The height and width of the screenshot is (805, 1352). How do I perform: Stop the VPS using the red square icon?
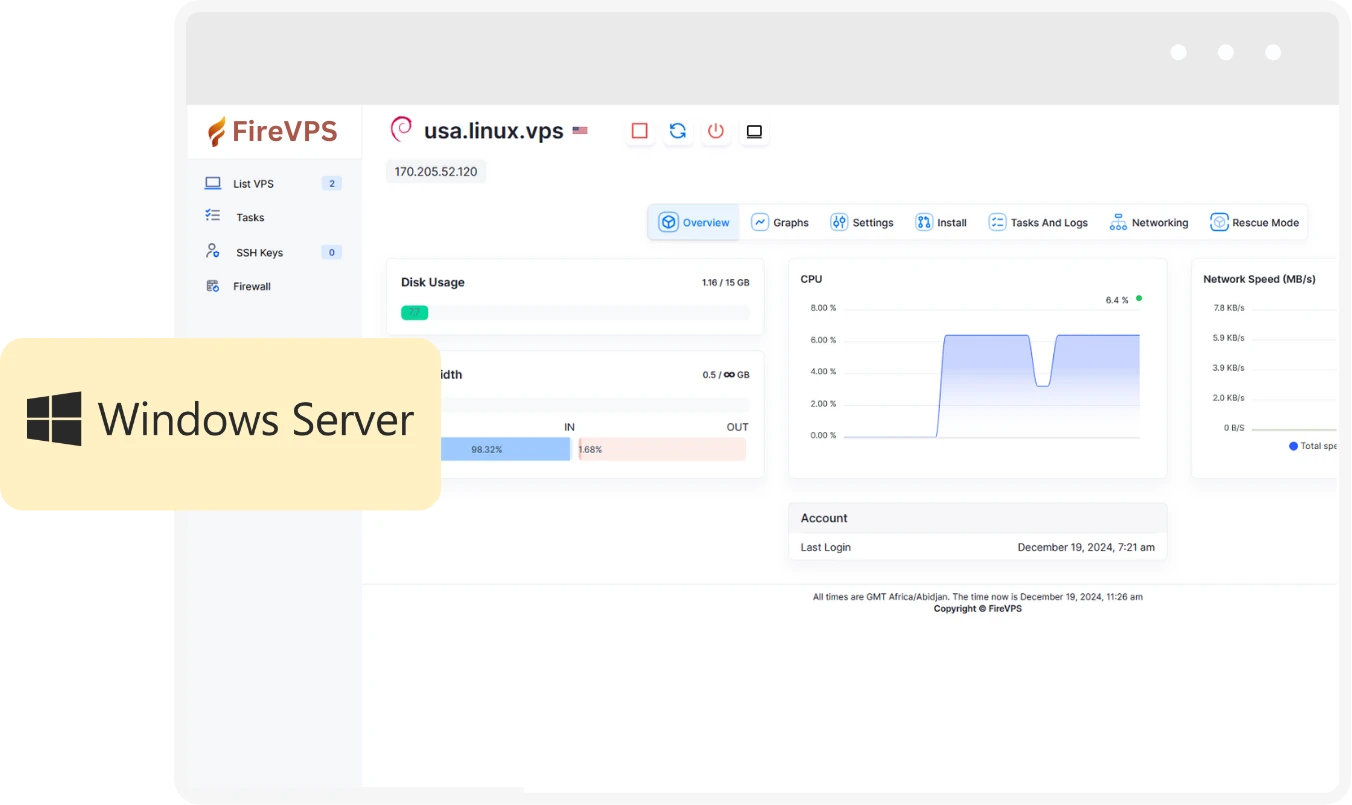pos(640,131)
